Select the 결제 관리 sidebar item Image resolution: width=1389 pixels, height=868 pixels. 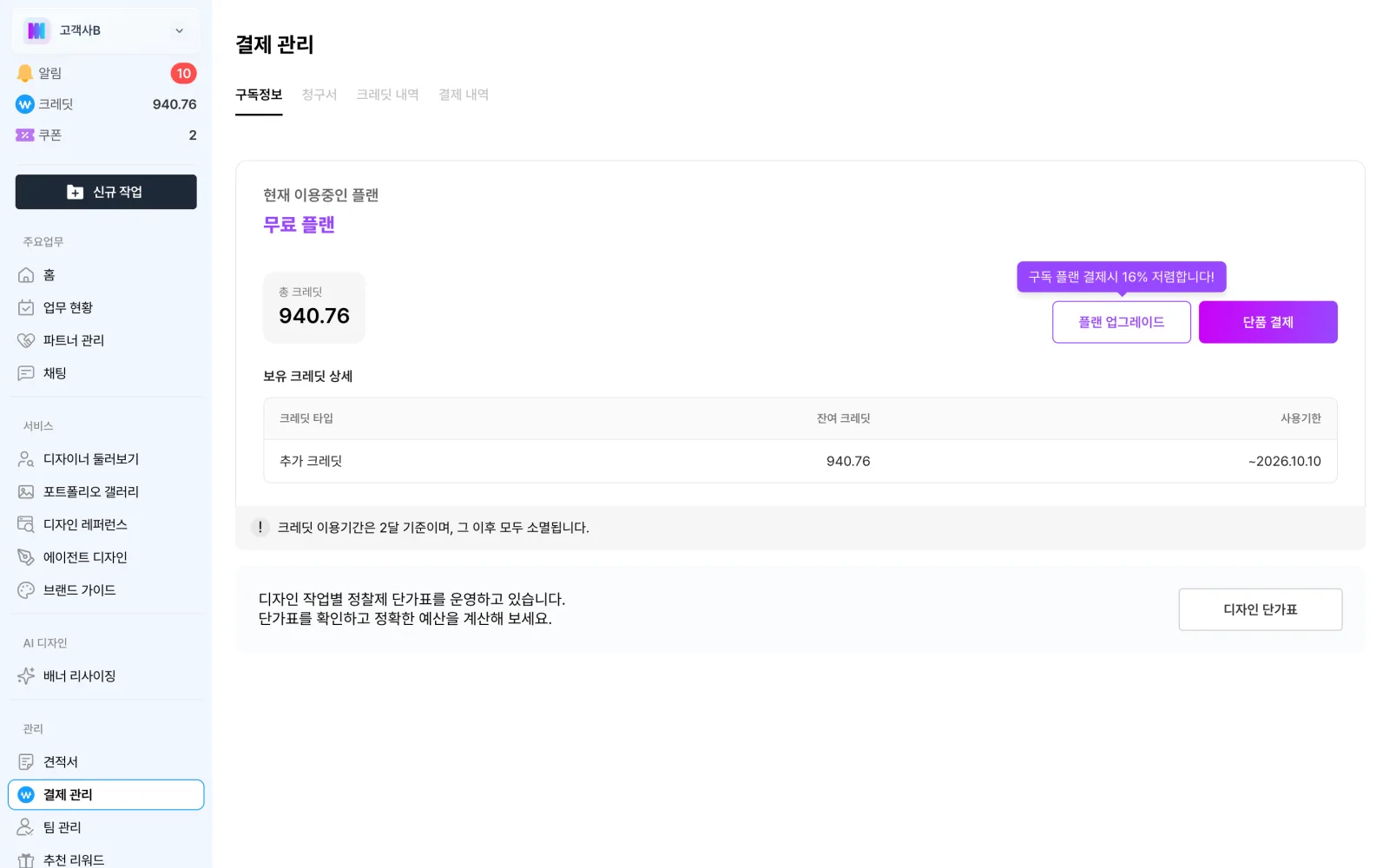tap(106, 795)
